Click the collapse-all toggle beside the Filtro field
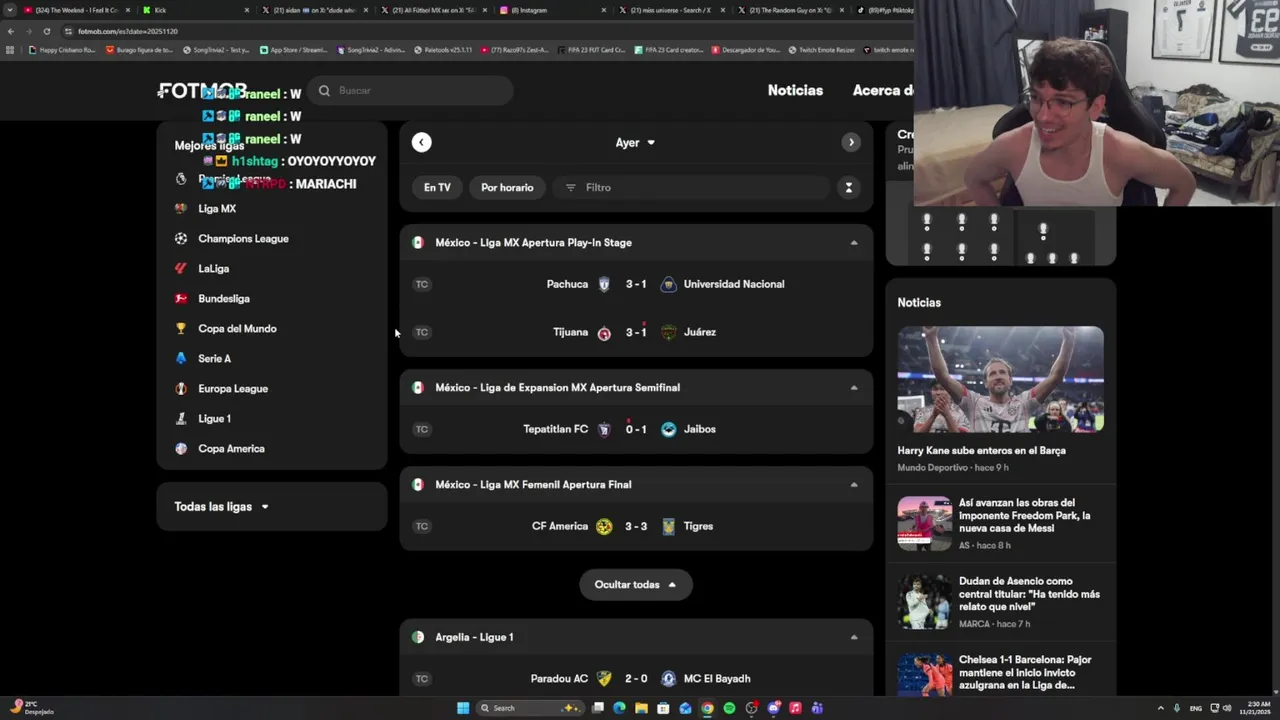This screenshot has height=720, width=1280. click(x=849, y=188)
